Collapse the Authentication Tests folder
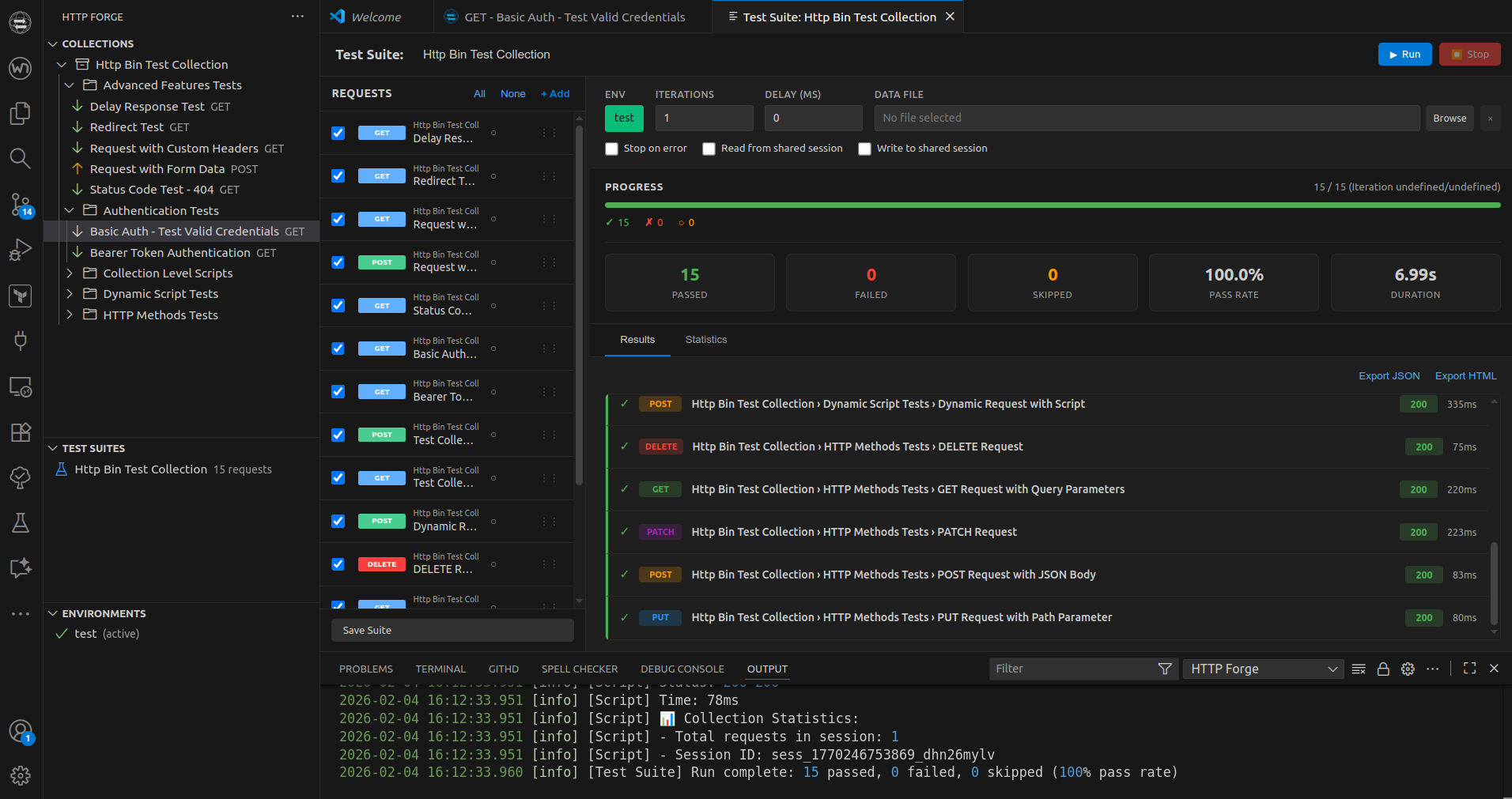The width and height of the screenshot is (1512, 799). click(69, 211)
